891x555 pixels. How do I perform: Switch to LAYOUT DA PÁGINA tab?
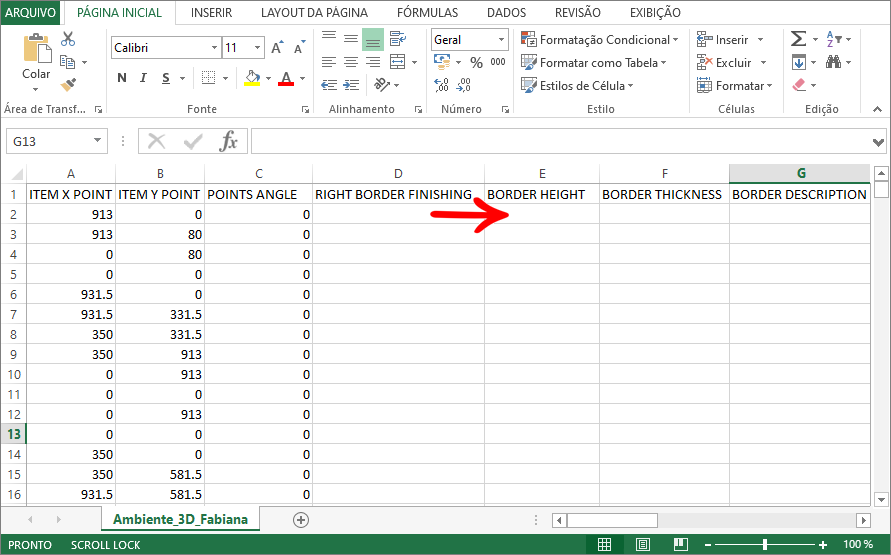click(x=314, y=12)
